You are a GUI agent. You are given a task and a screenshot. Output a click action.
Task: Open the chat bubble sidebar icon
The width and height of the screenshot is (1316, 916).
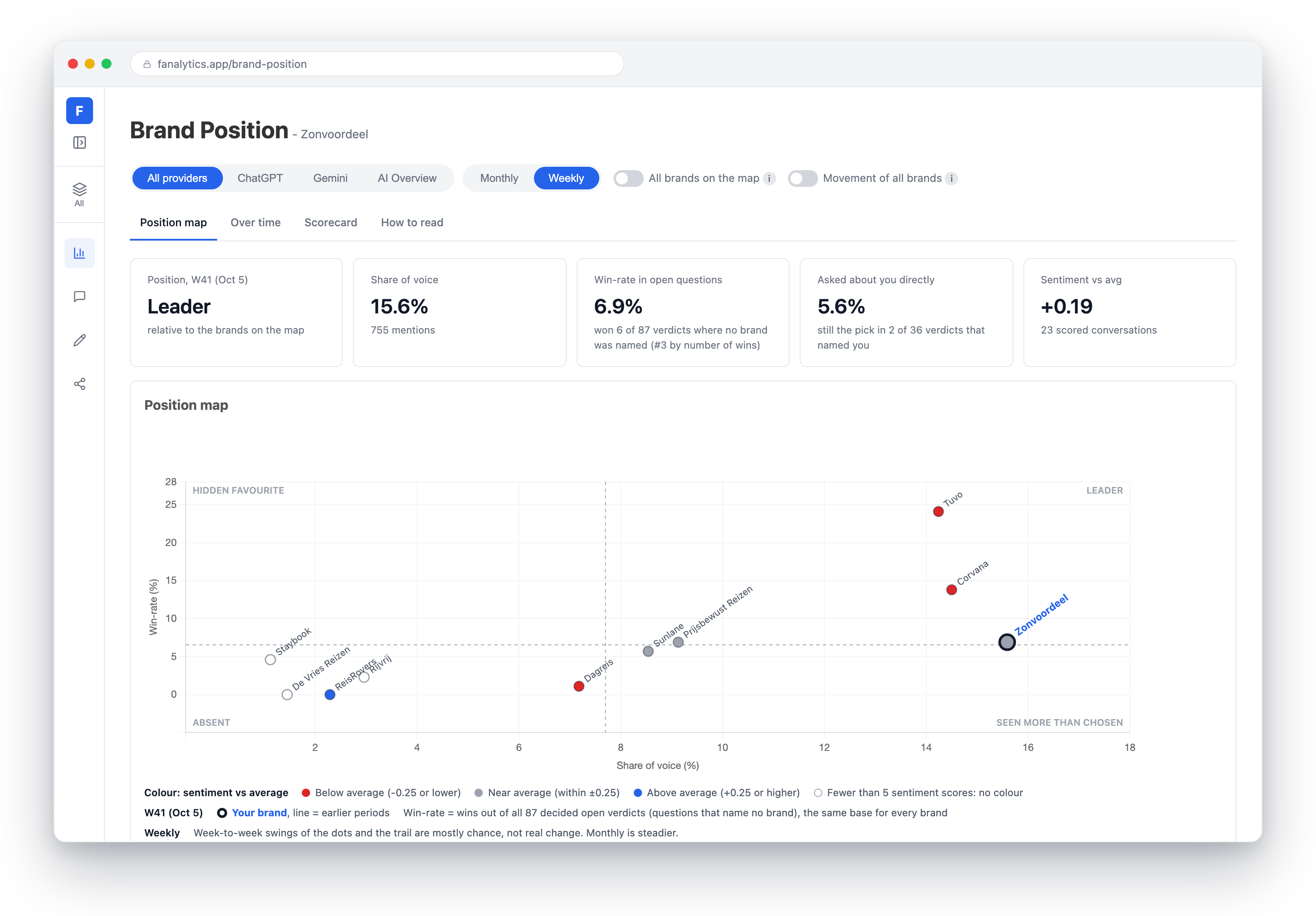pos(80,296)
